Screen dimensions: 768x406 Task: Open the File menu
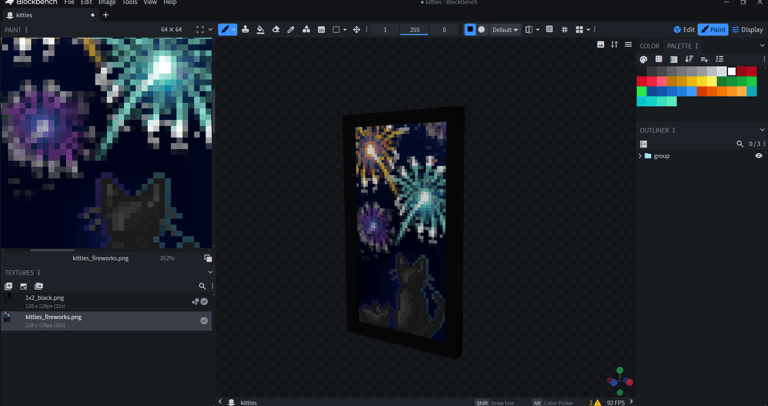pyautogui.click(x=70, y=2)
